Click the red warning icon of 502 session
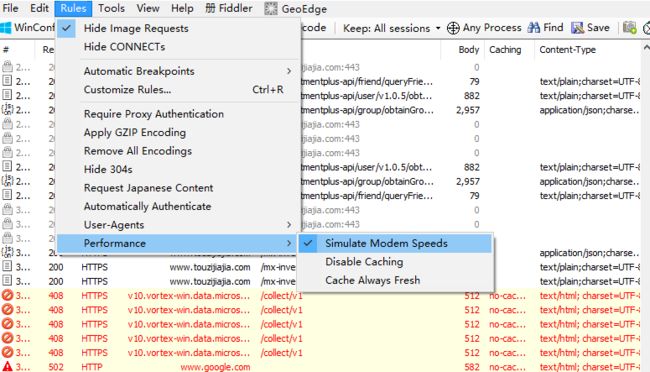650x372 pixels. point(7,367)
